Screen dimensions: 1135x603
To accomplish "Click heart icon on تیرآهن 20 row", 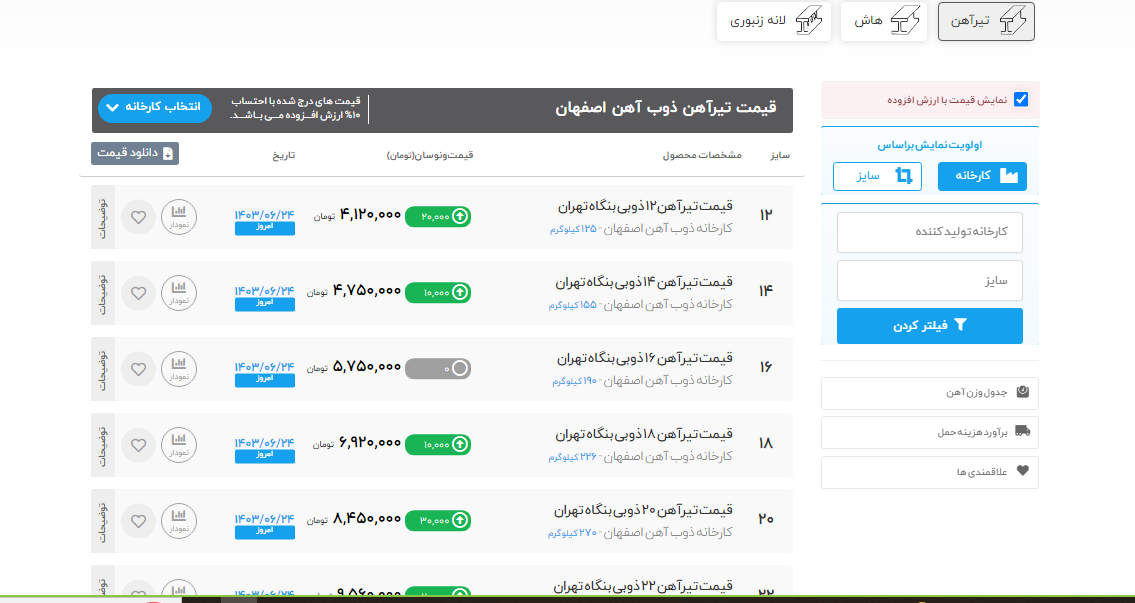I will click(138, 521).
